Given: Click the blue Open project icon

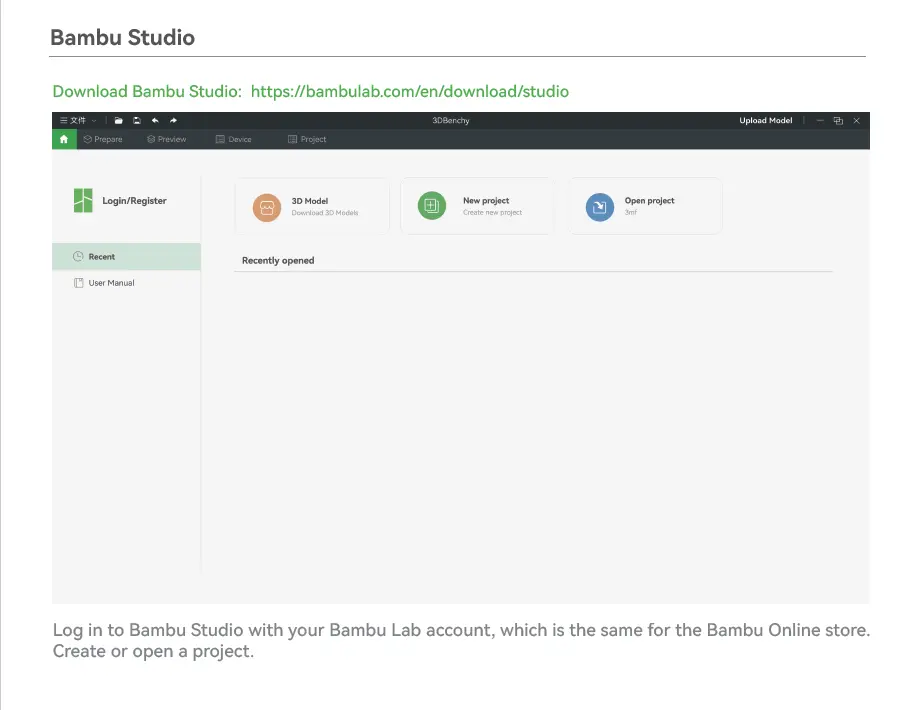Looking at the screenshot, I should tap(600, 207).
